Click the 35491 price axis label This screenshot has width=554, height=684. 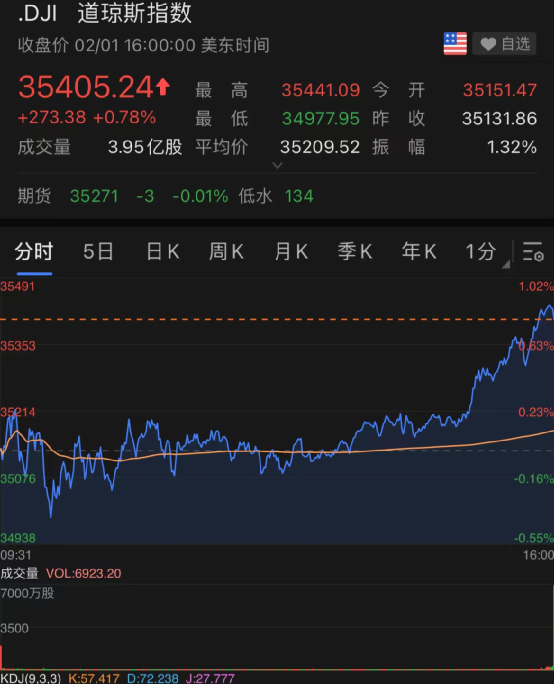coord(17,287)
